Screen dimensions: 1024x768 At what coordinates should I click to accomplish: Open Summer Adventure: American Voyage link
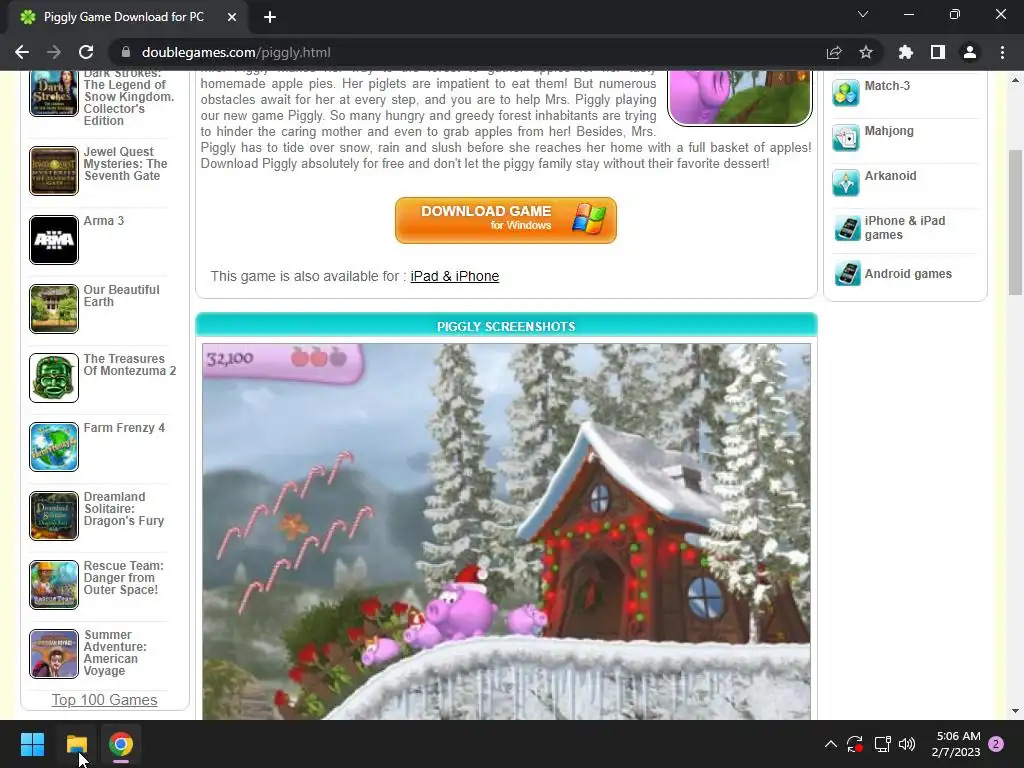(115, 652)
